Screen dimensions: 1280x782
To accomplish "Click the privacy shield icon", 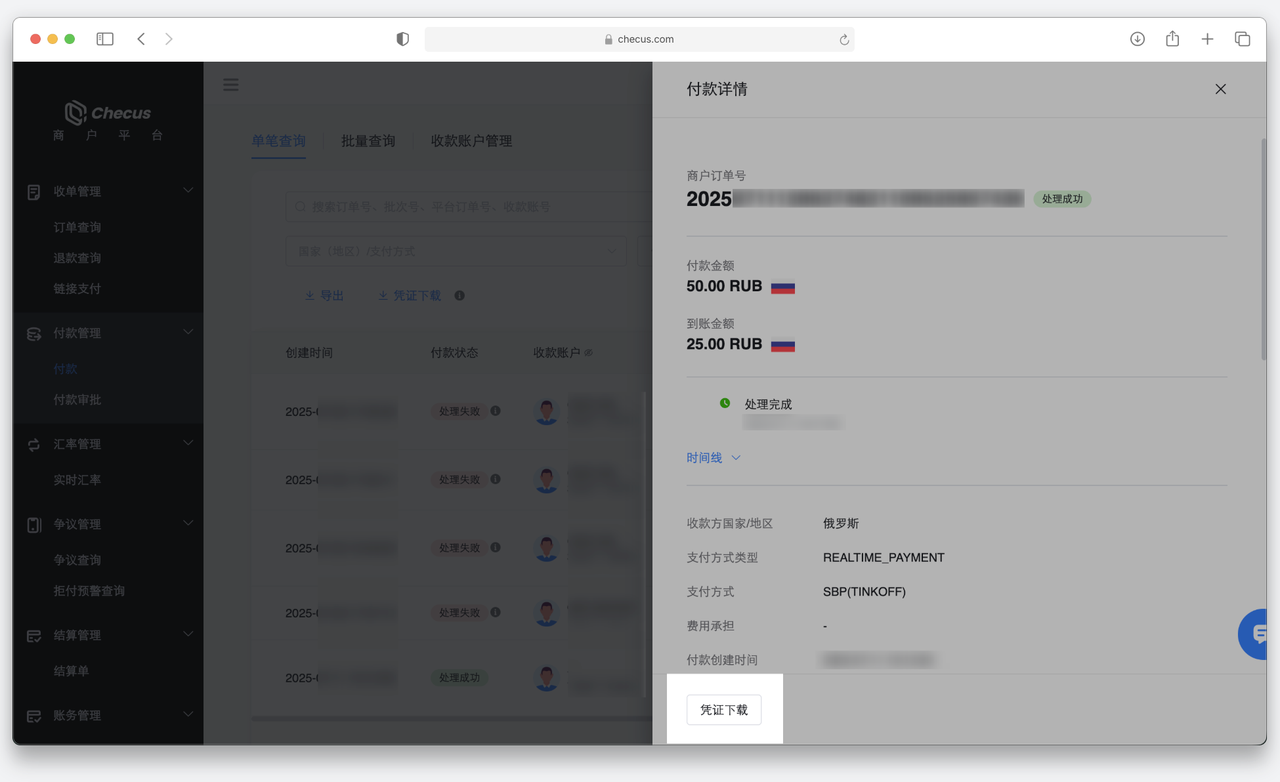I will click(x=402, y=39).
